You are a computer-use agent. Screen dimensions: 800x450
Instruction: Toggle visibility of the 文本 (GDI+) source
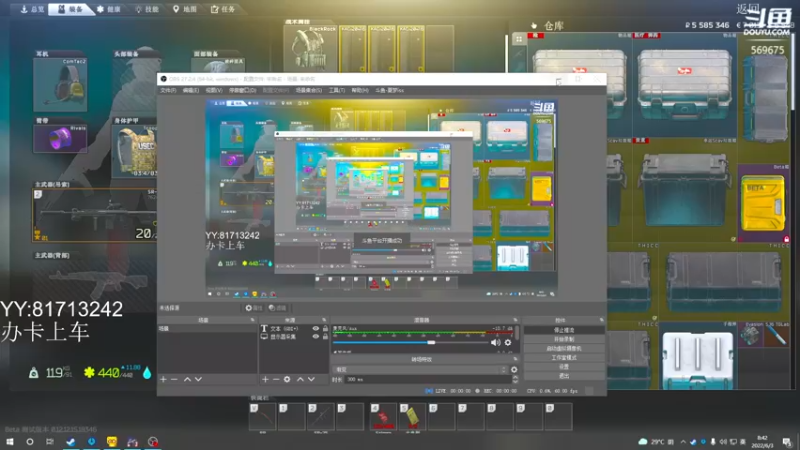click(x=316, y=329)
